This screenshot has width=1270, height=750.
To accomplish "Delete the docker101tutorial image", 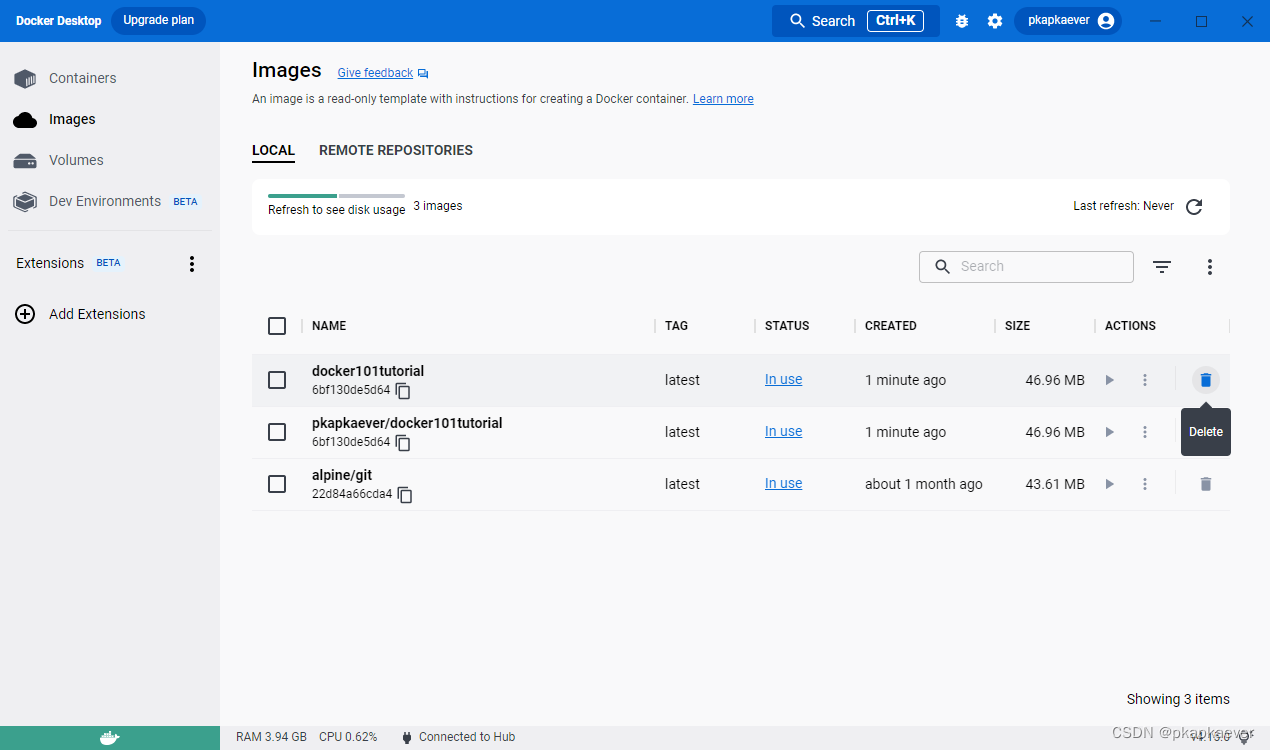I will [x=1206, y=380].
